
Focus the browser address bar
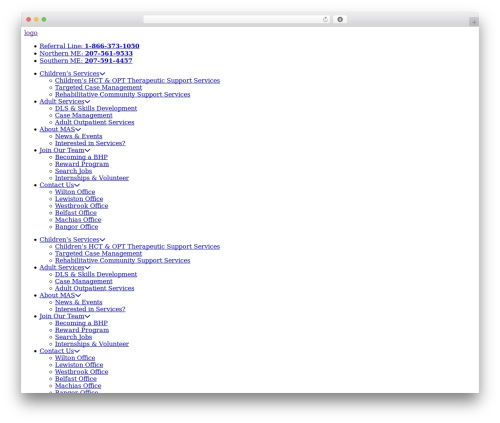tap(236, 19)
